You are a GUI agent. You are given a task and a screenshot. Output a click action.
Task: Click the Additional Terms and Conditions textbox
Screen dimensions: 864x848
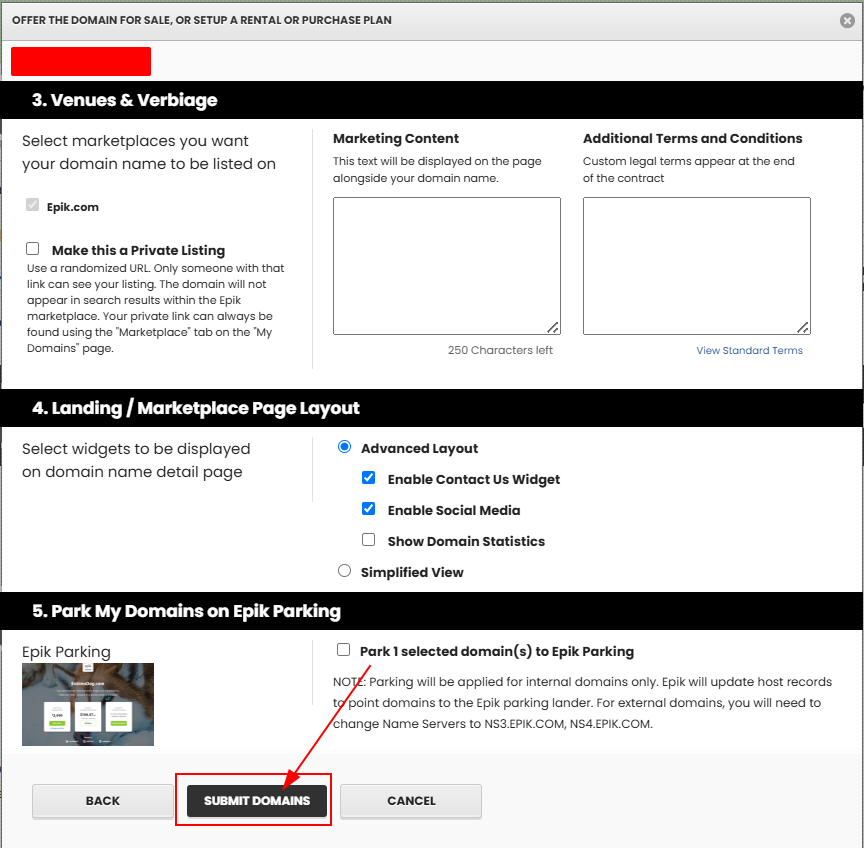pos(696,266)
